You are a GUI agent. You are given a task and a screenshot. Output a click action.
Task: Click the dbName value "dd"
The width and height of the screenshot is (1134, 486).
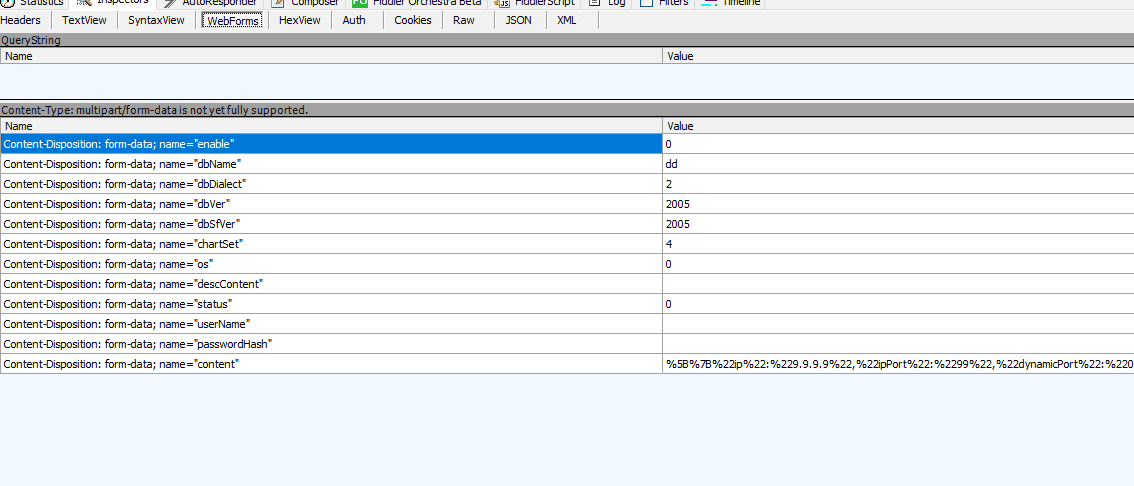[671, 164]
